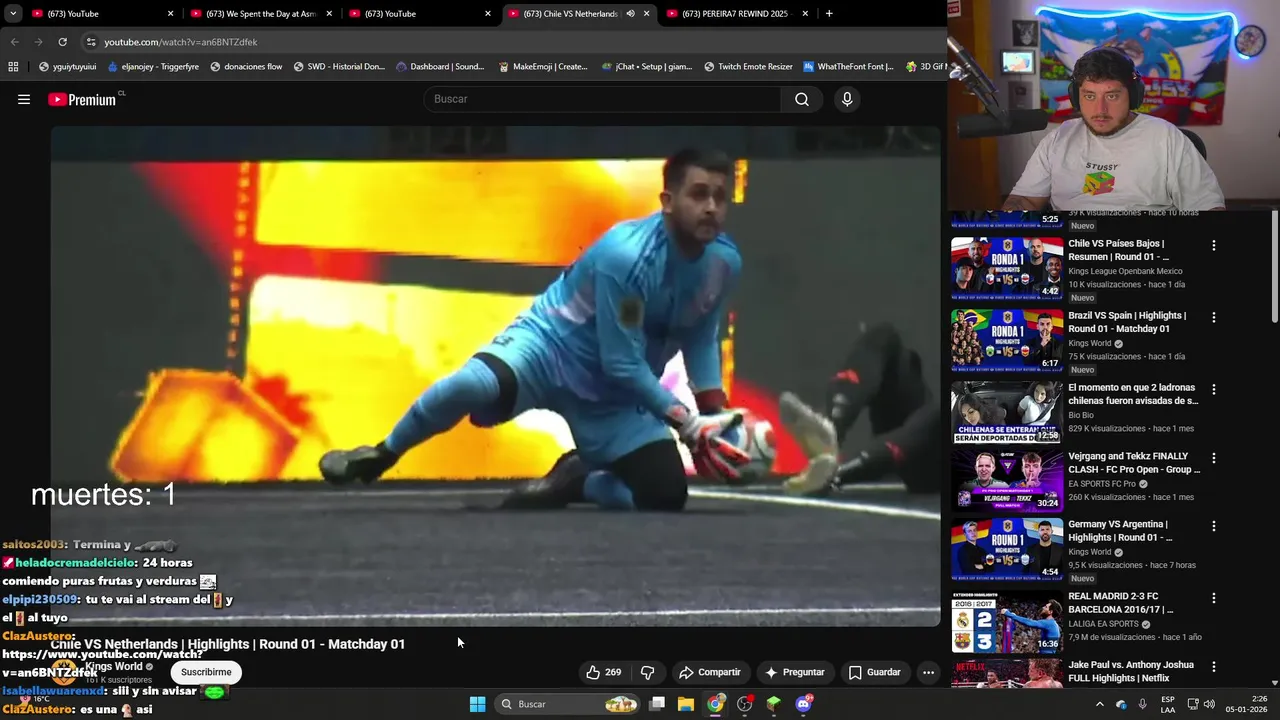1280x720 pixels.
Task: Activate voice search microphone
Action: click(847, 99)
